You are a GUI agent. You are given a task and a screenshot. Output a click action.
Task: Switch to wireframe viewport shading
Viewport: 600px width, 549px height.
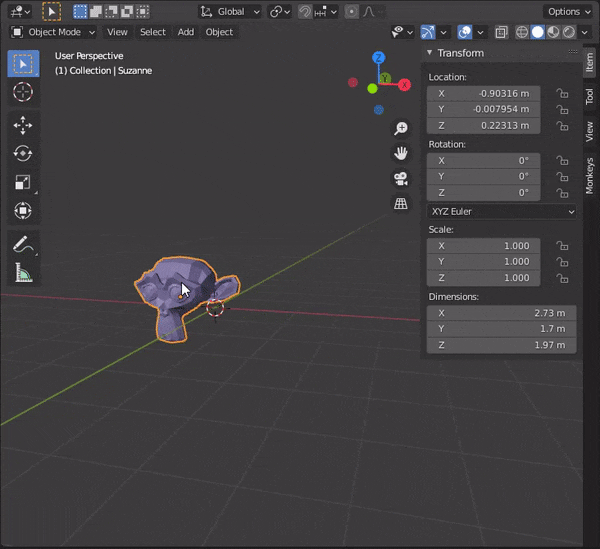tap(522, 33)
